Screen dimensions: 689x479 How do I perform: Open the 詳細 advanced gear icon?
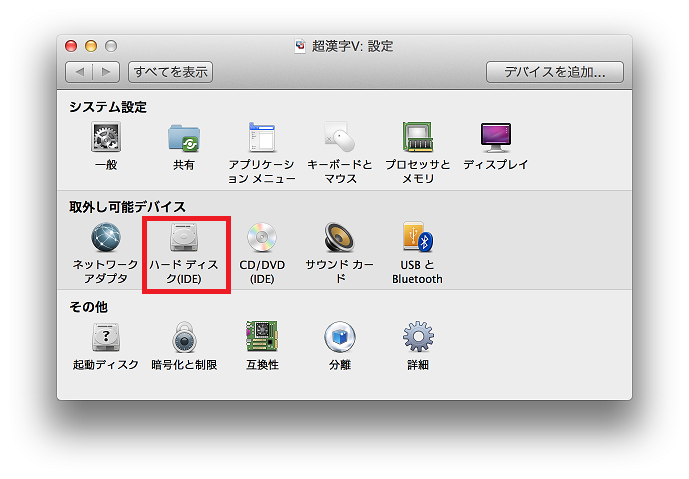[x=417, y=337]
